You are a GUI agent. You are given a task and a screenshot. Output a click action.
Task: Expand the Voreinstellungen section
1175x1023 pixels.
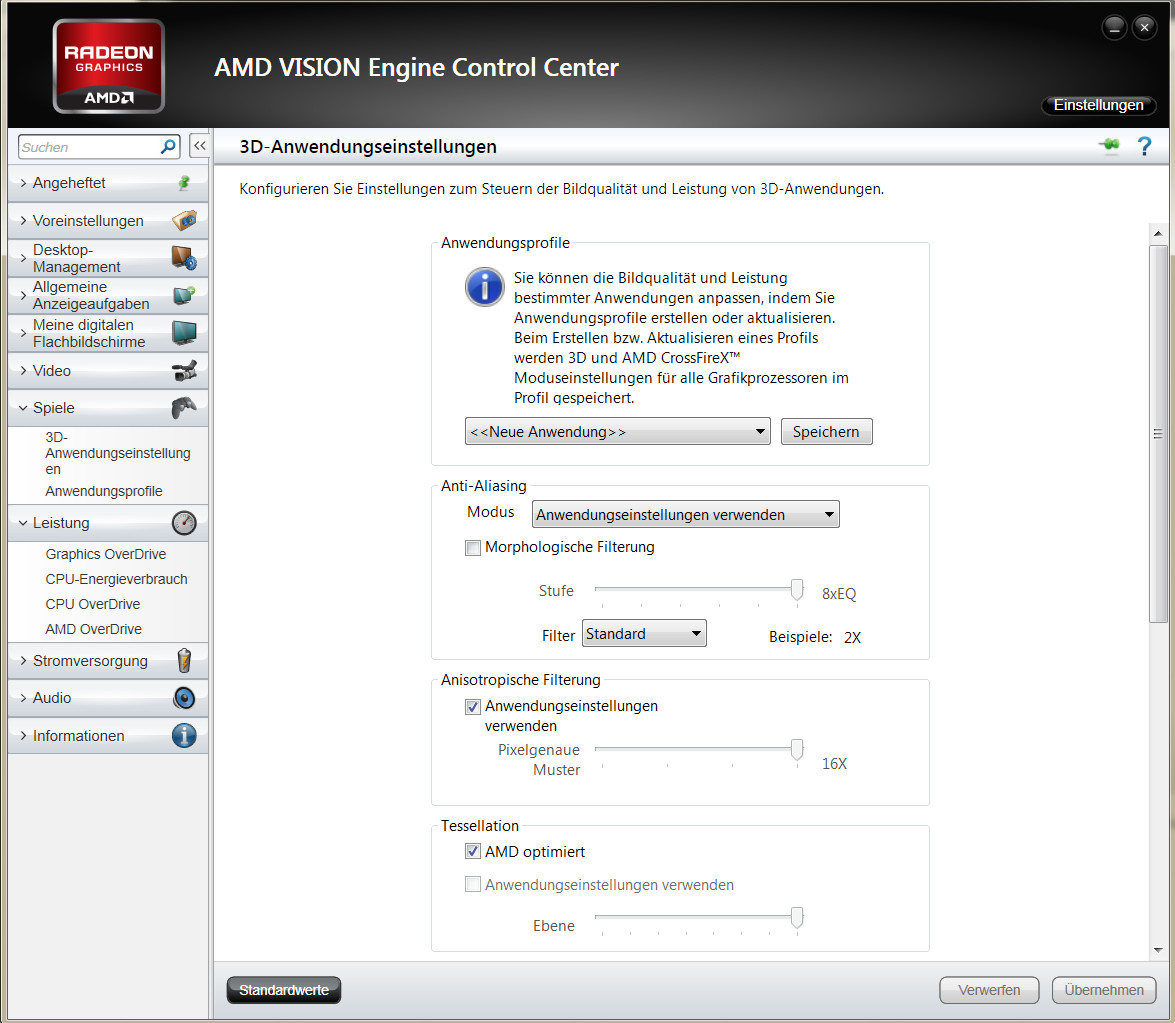click(108, 220)
